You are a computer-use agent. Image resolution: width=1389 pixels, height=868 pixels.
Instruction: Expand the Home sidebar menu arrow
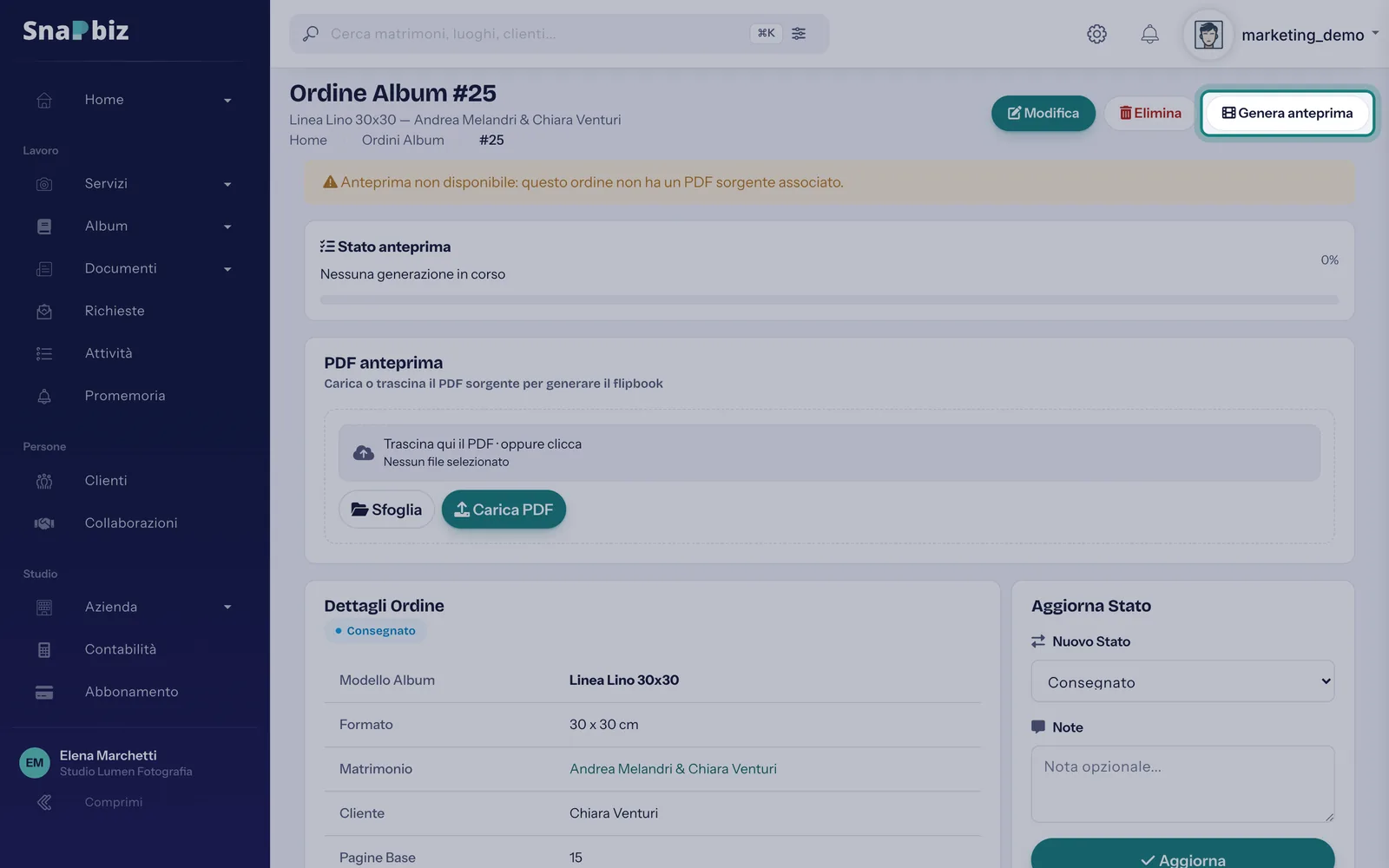point(227,101)
